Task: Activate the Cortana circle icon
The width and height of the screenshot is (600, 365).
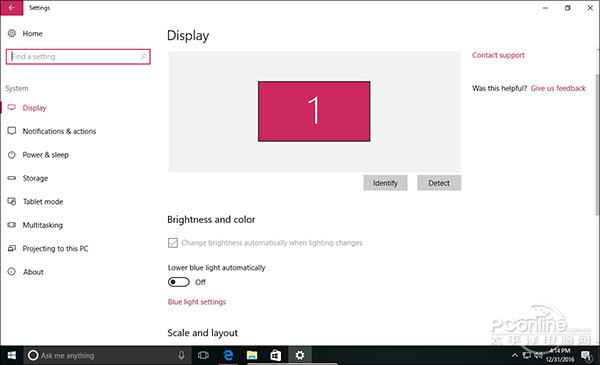Action: (x=33, y=355)
